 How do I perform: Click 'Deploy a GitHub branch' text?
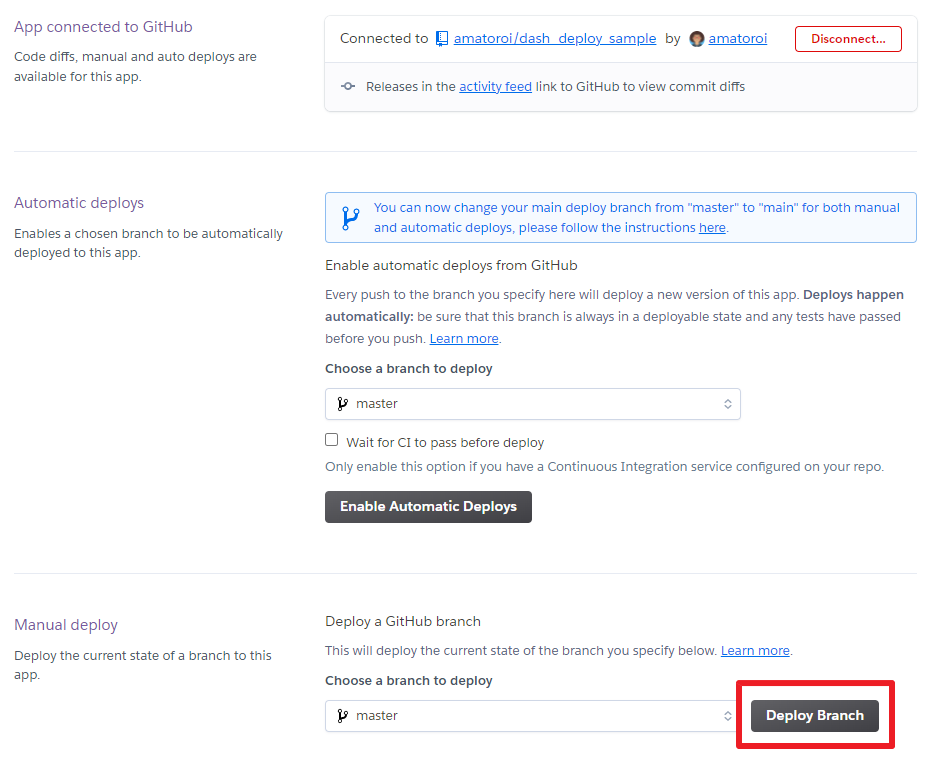[x=403, y=621]
